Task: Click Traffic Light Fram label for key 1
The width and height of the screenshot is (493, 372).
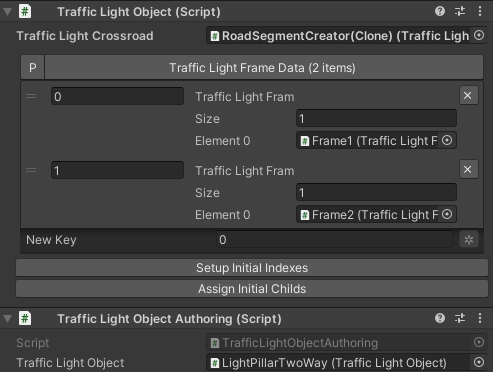Action: pos(245,171)
